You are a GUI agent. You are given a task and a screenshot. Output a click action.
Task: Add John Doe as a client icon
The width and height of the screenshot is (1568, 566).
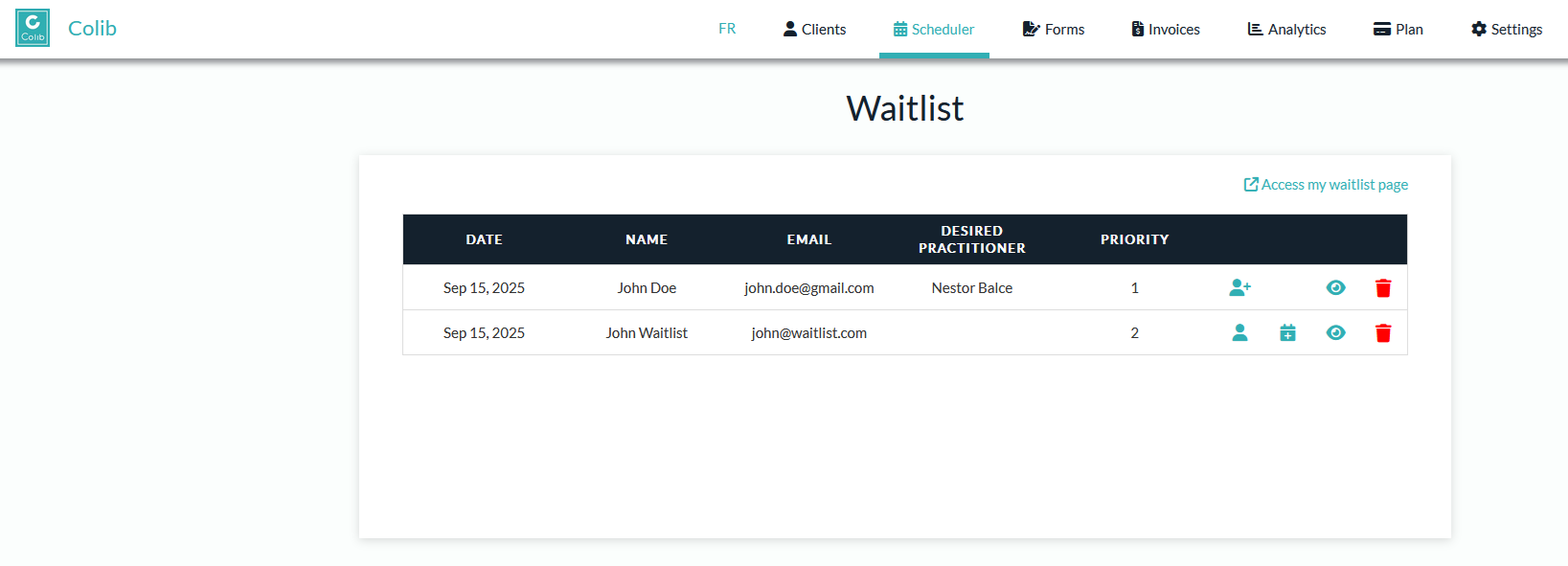(x=1240, y=287)
